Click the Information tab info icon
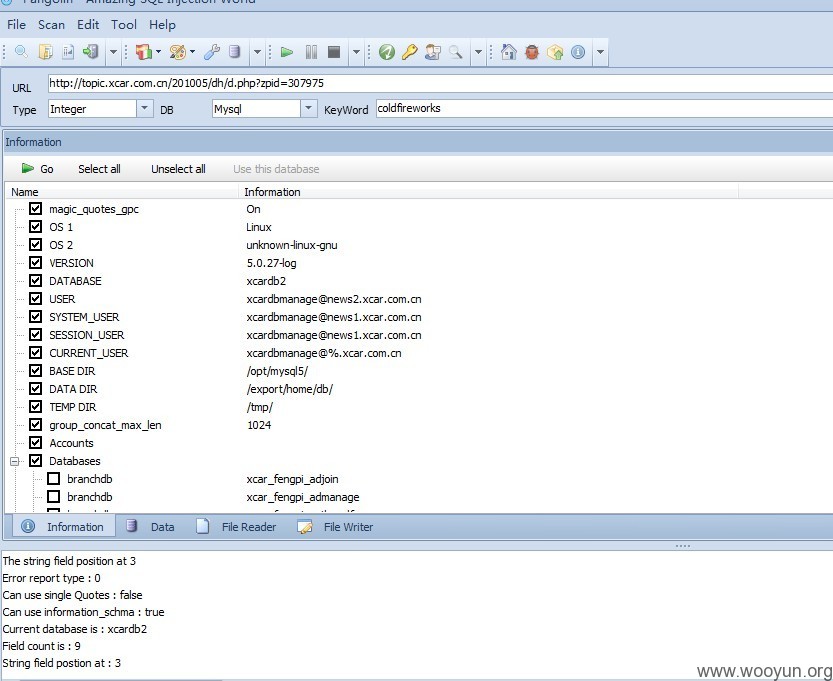The width and height of the screenshot is (833, 681). (x=28, y=526)
